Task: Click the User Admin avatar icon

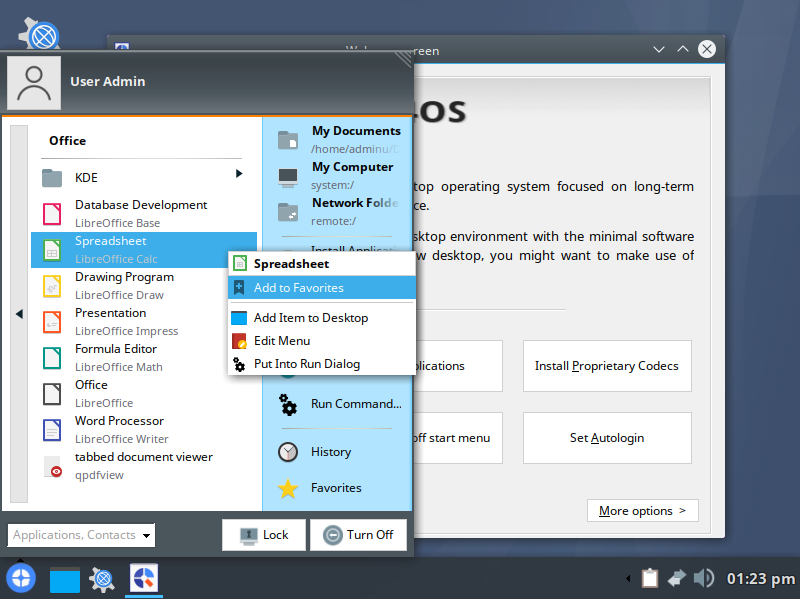Action: coord(34,83)
